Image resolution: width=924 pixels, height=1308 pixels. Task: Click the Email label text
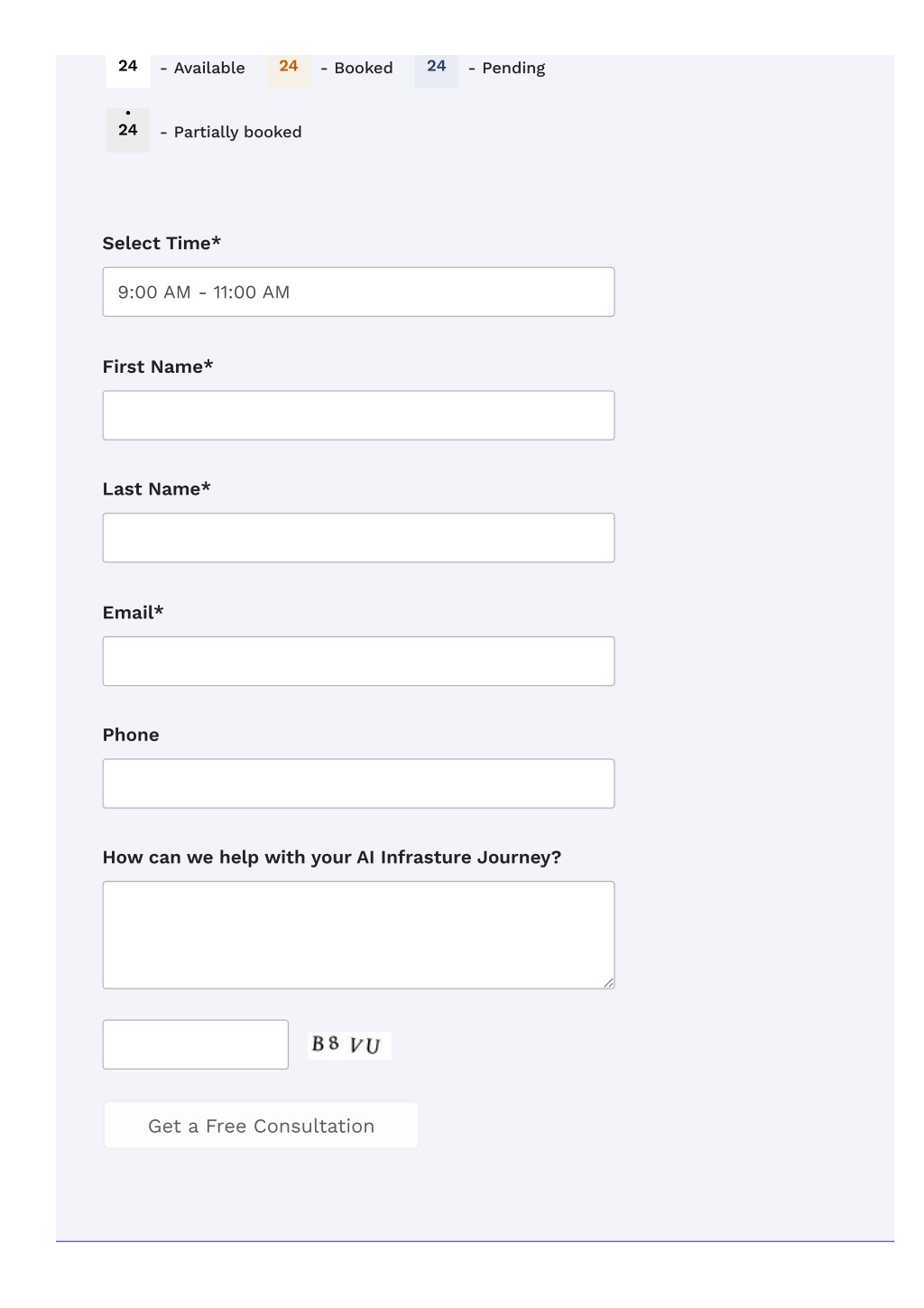(133, 612)
